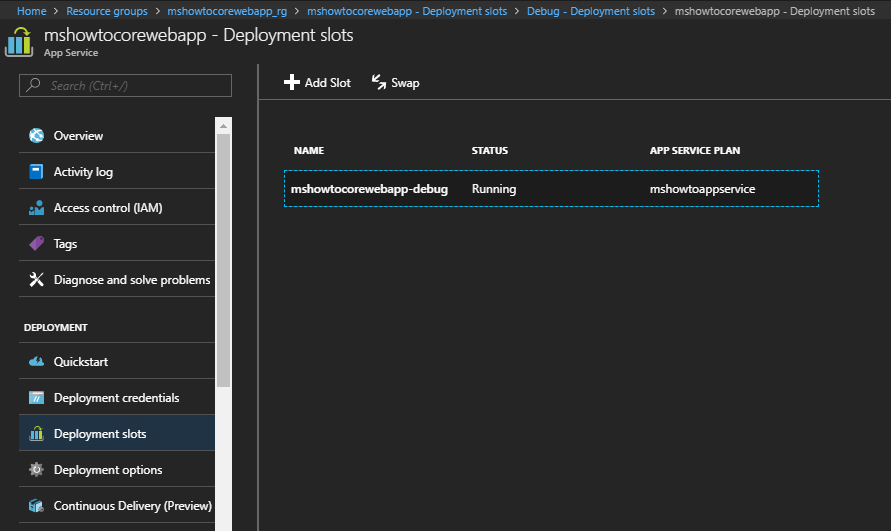Viewport: 891px width, 531px height.
Task: Click the mshowtocorewebapp - Deployment slots page title
Action: 199,35
